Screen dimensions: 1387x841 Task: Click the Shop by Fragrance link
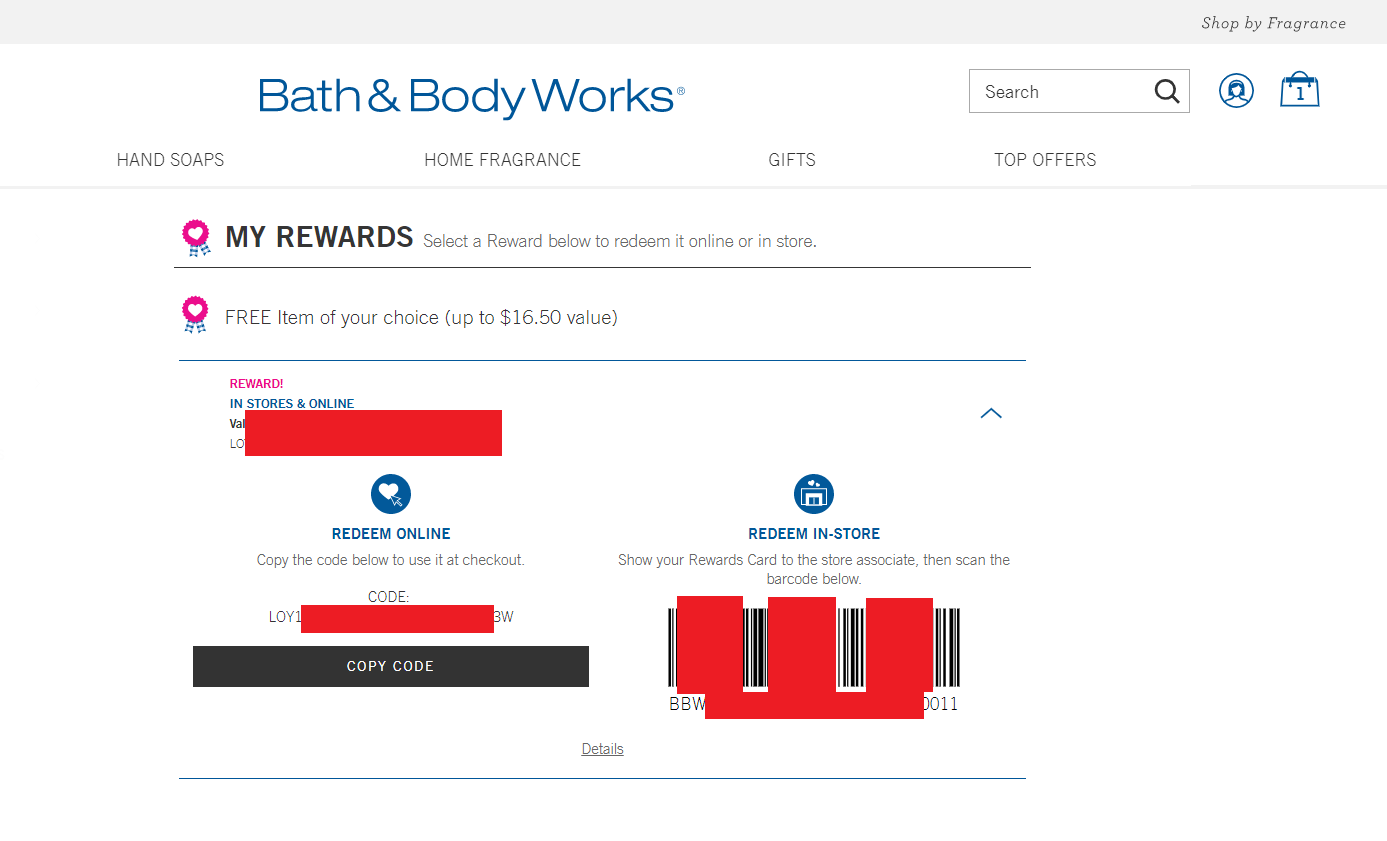(1273, 23)
